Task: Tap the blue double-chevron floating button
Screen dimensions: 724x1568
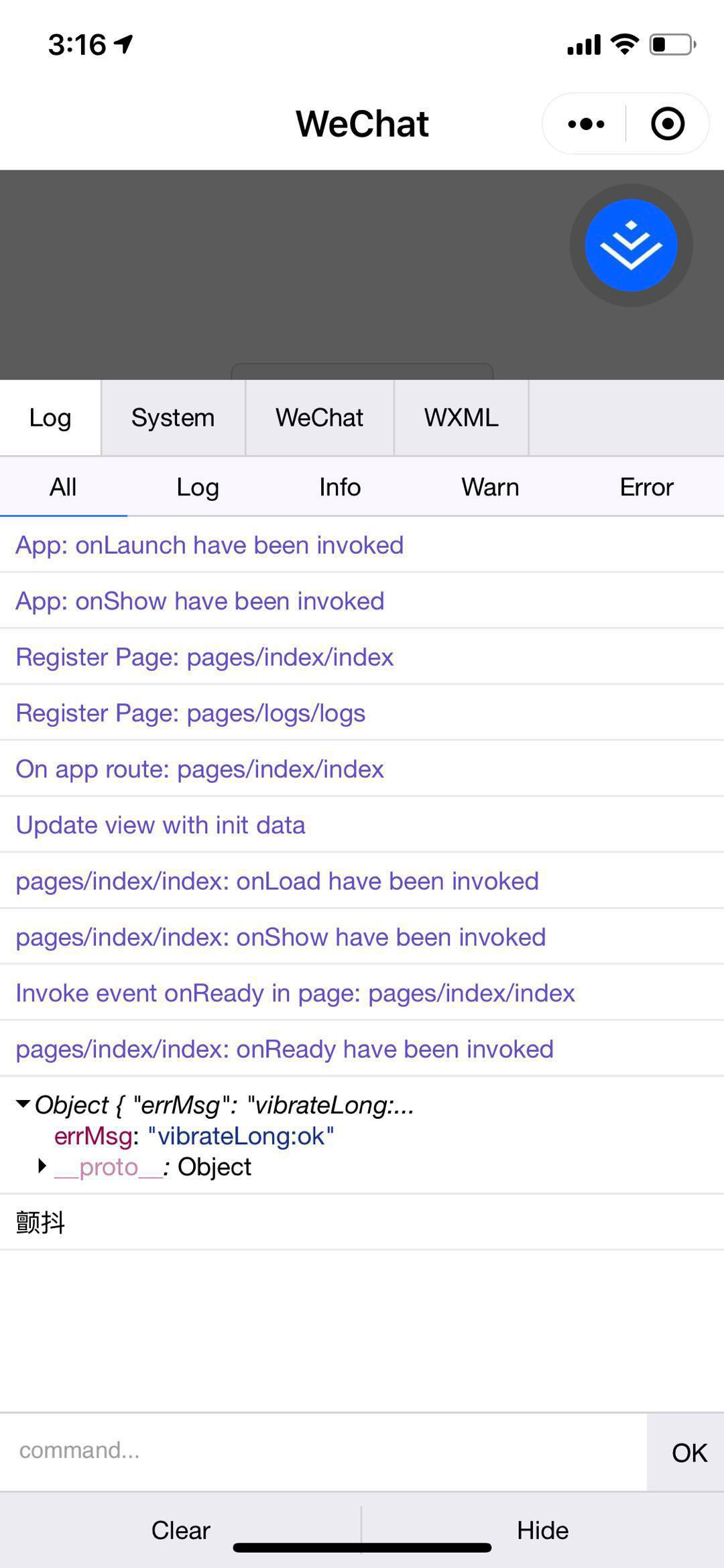Action: click(631, 245)
